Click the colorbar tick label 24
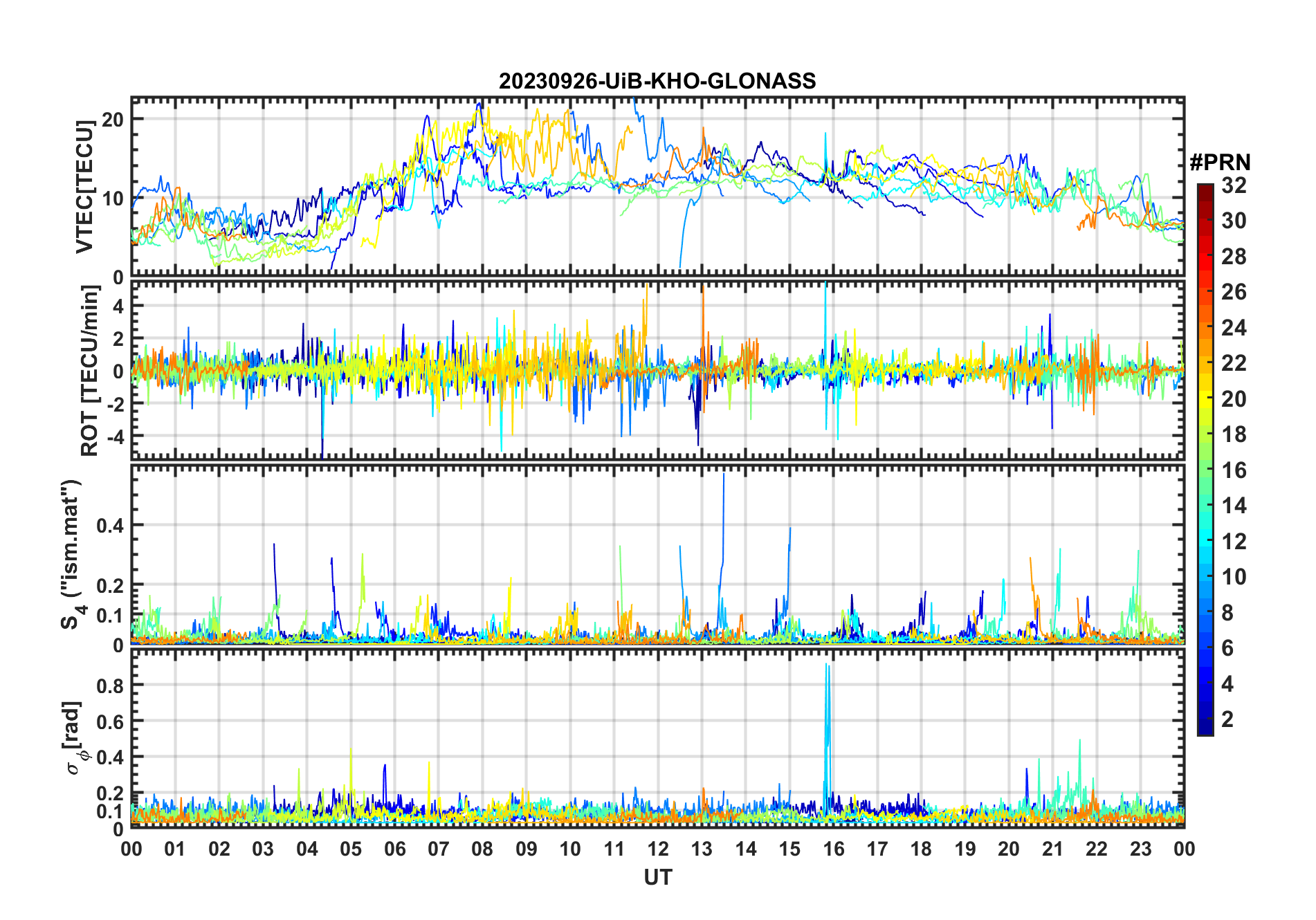1316x920 pixels. point(1234,328)
